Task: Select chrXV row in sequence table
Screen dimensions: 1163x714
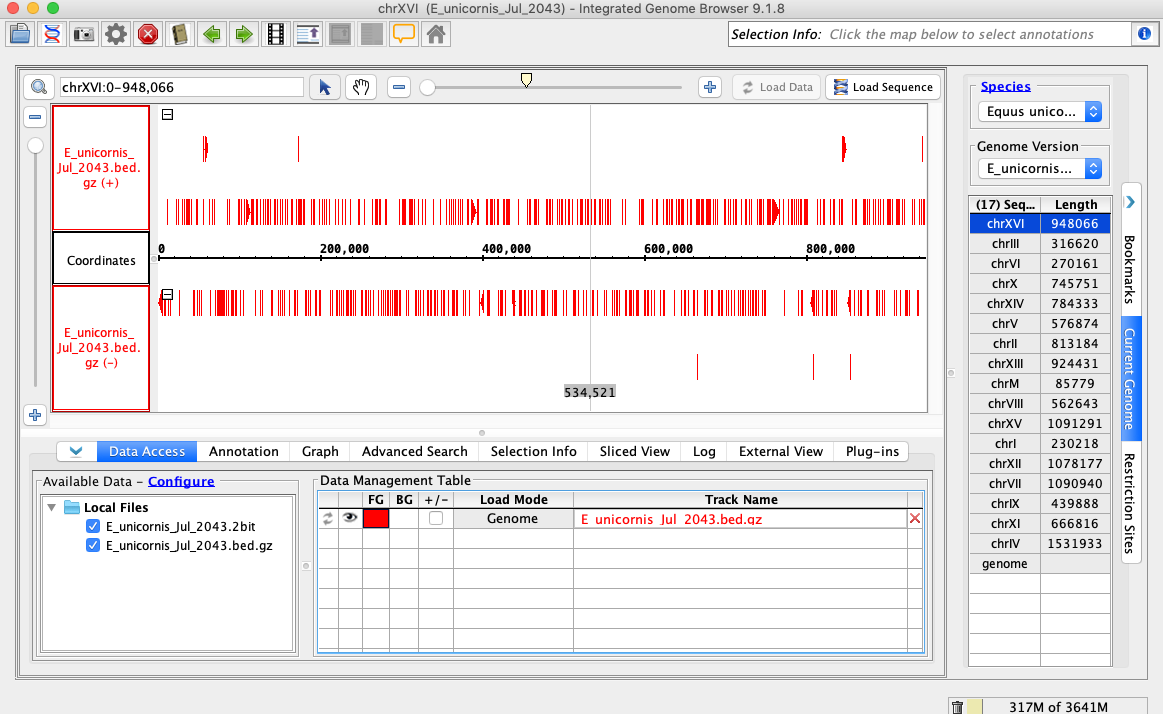Action: [1039, 423]
